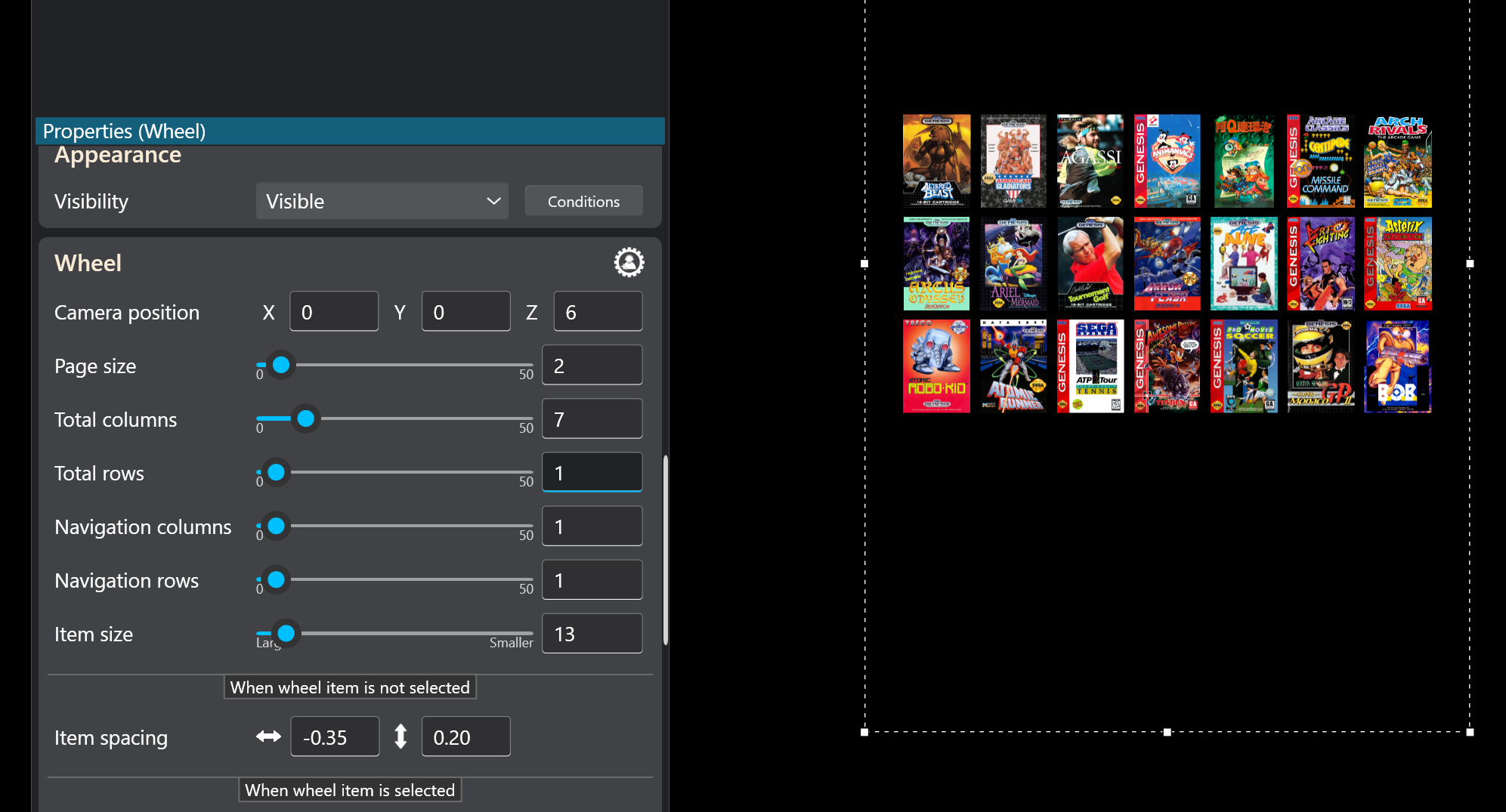Click the right-middle selection resize handle
This screenshot has width=1506, height=812.
coord(1470,264)
